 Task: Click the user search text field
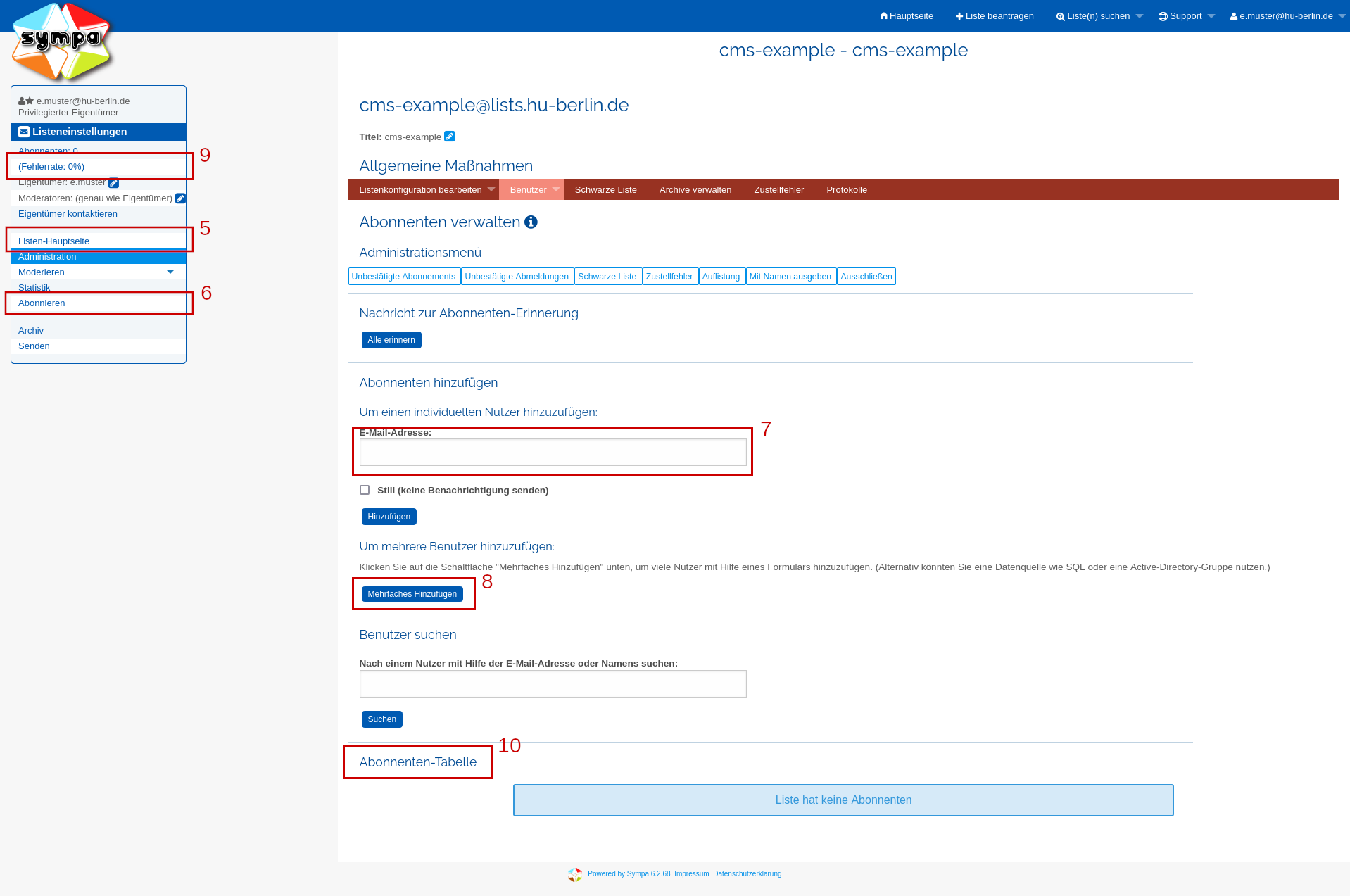point(553,684)
